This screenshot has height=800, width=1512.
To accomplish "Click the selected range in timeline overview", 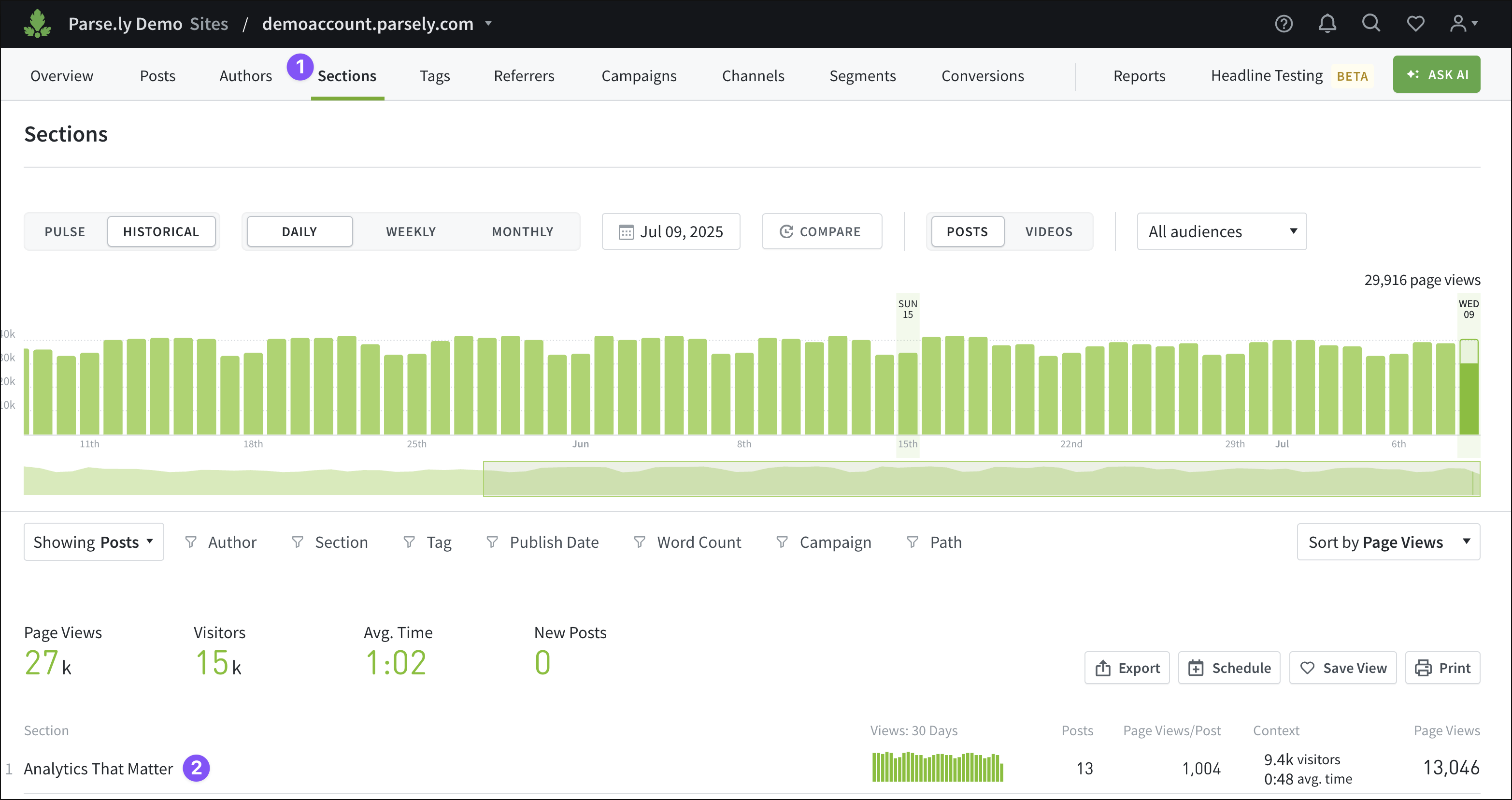I will click(982, 479).
